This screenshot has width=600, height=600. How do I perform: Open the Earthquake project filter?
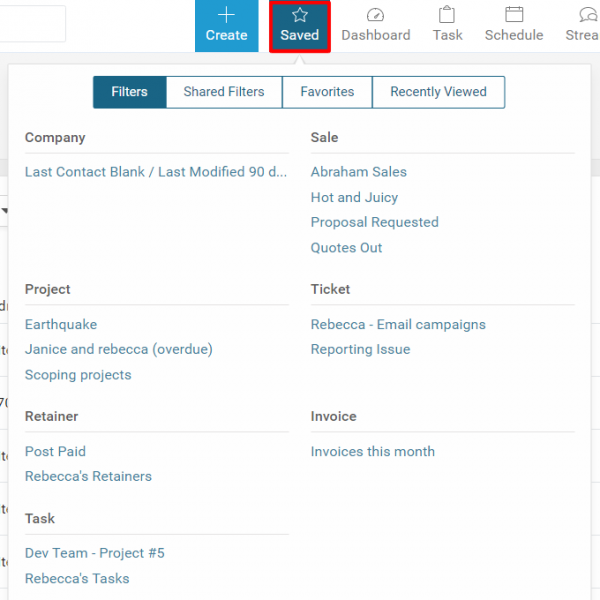pyautogui.click(x=61, y=325)
